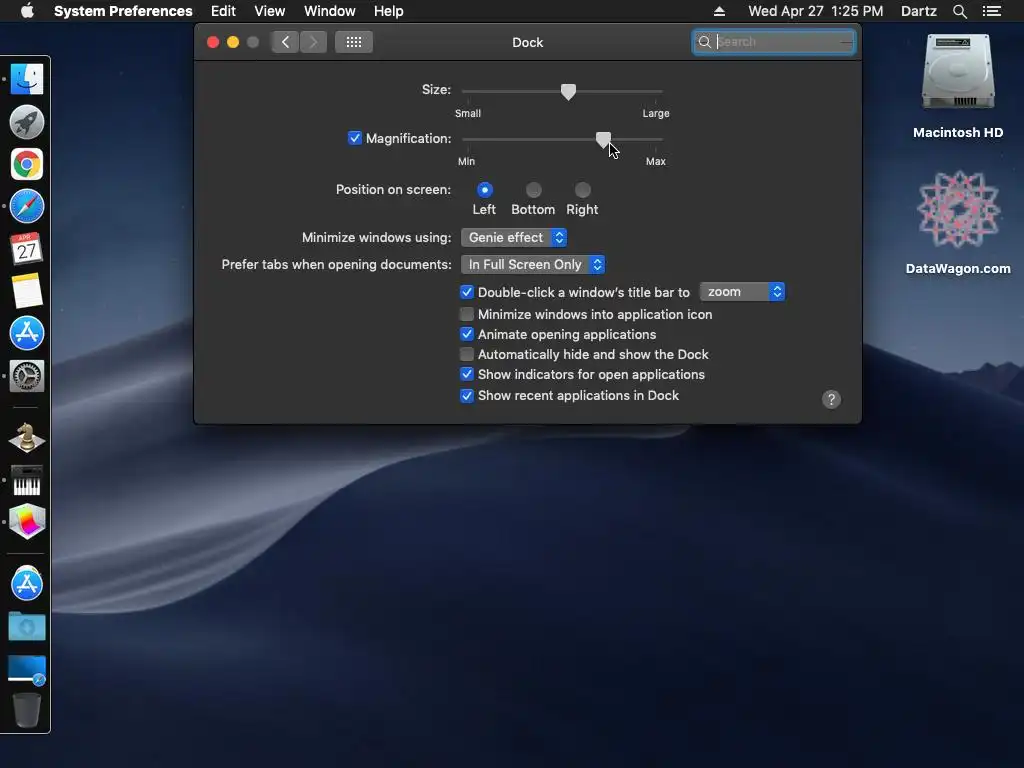
Task: Uncheck Double-click a window's title bar
Action: point(467,292)
